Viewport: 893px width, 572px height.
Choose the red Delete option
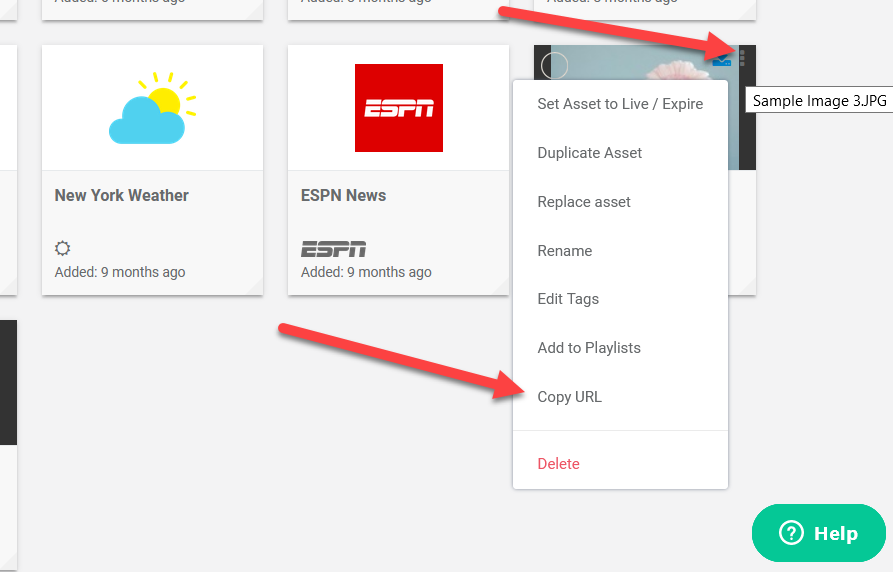[x=559, y=464]
